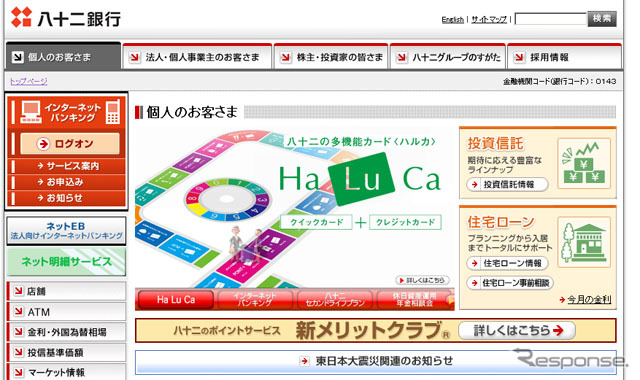Viewport: 640px width, 380px height.
Task: Open the 今月の金利 link
Action: click(589, 300)
